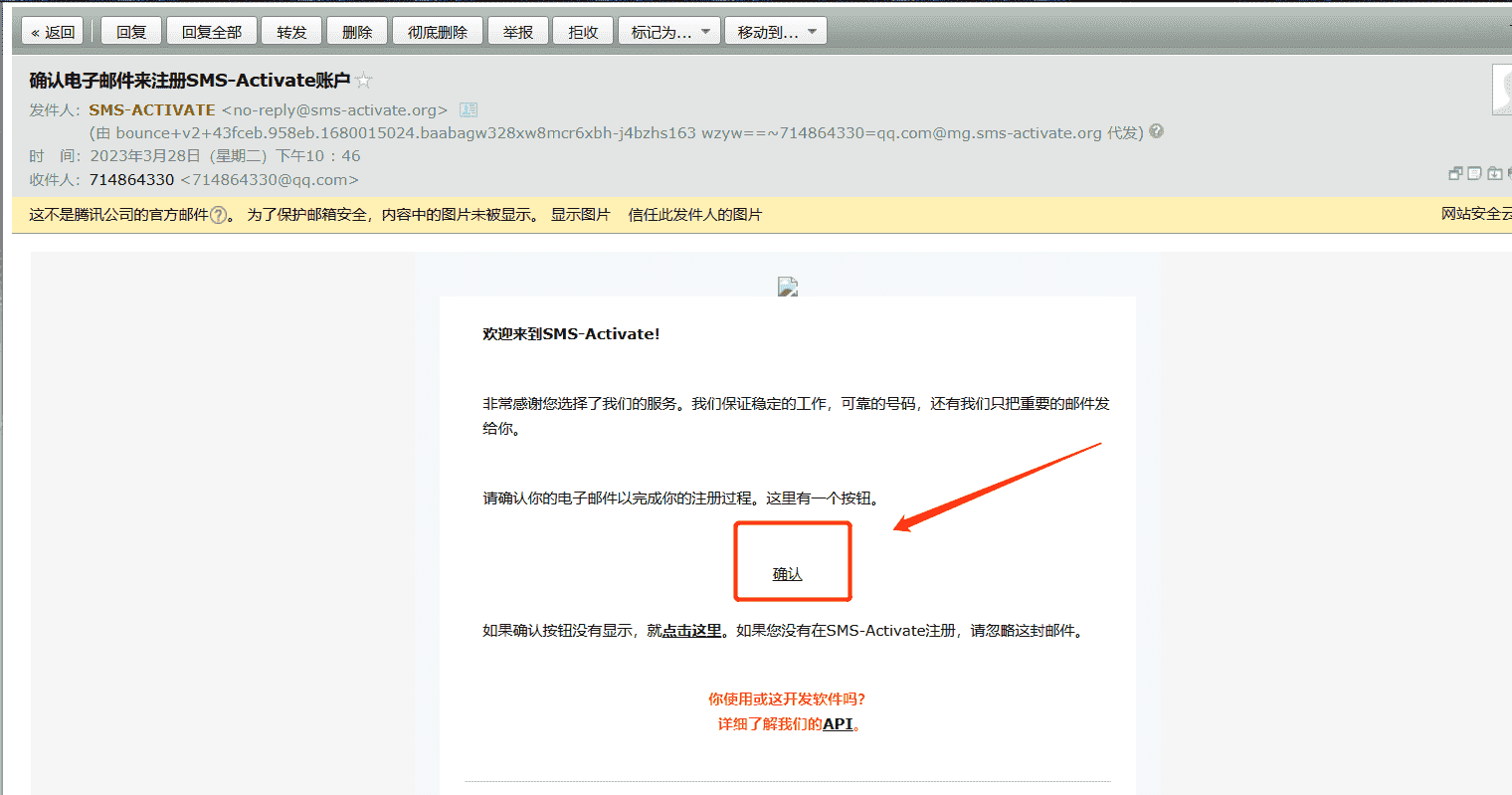The width and height of the screenshot is (1512, 795).
Task: Choose 回复全部 to reply all
Action: point(212,32)
